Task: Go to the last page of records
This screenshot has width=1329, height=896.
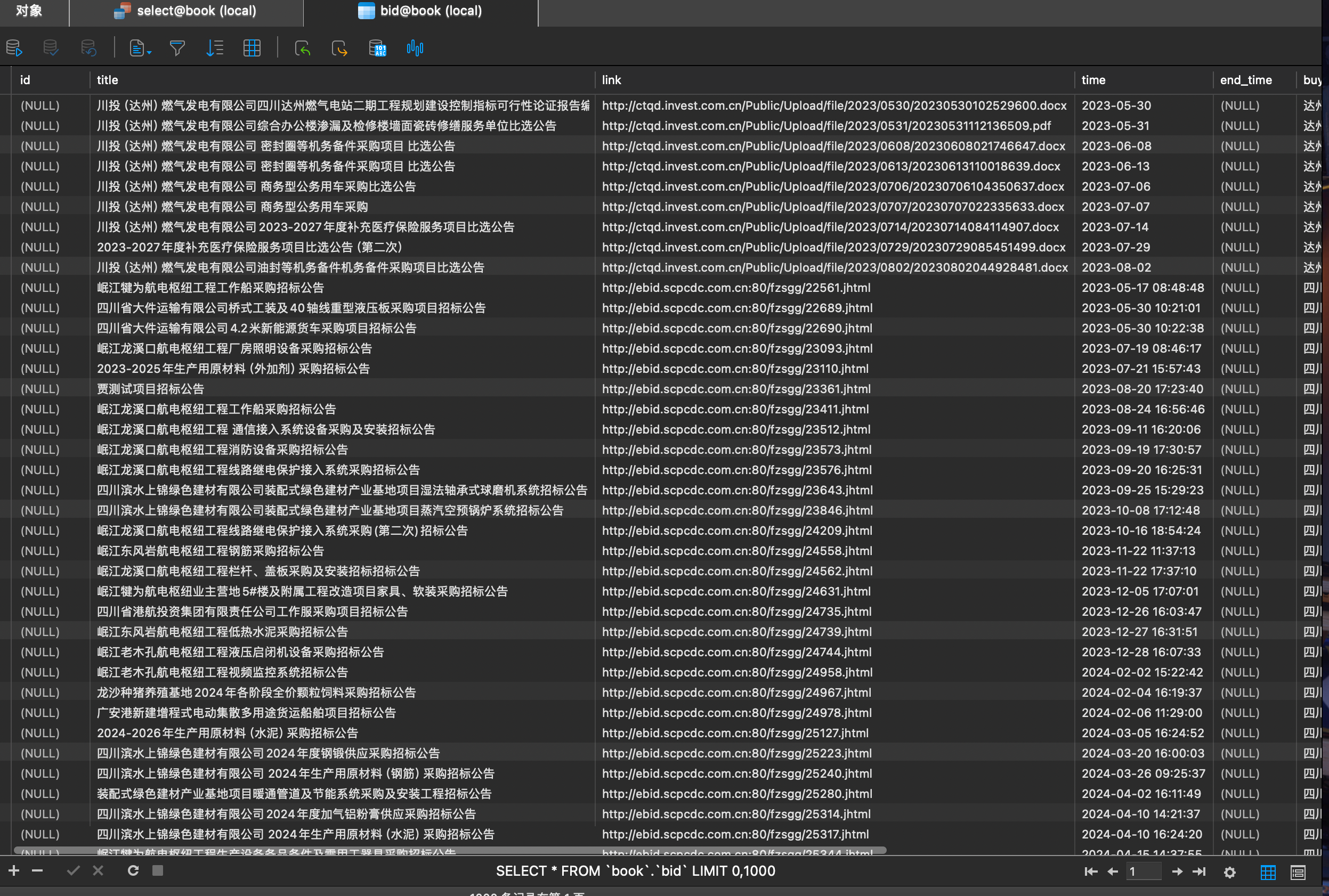Action: point(1198,871)
